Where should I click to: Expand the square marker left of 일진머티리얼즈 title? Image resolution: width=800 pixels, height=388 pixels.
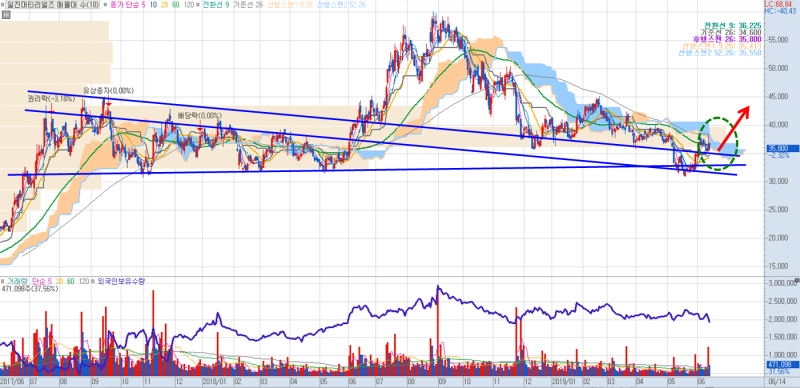point(3,5)
